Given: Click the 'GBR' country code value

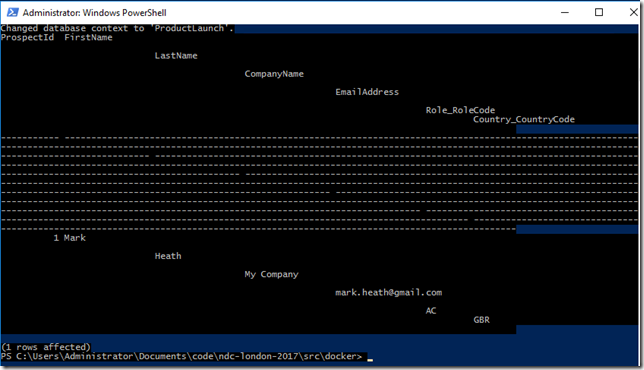Looking at the screenshot, I should pos(481,319).
